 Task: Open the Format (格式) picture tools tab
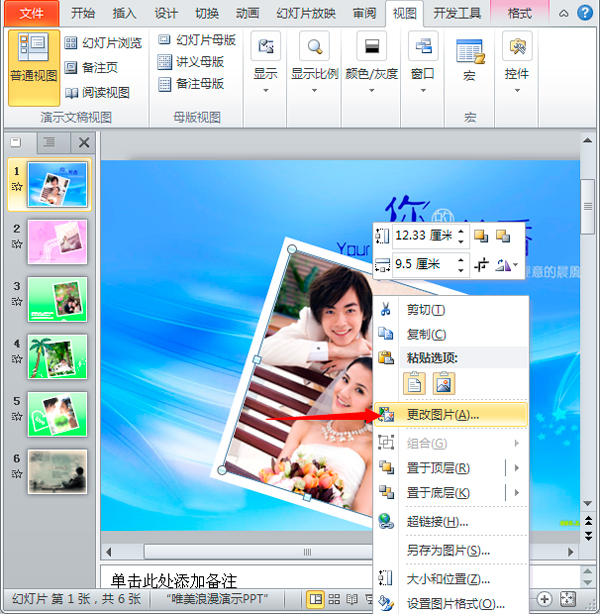[x=519, y=13]
